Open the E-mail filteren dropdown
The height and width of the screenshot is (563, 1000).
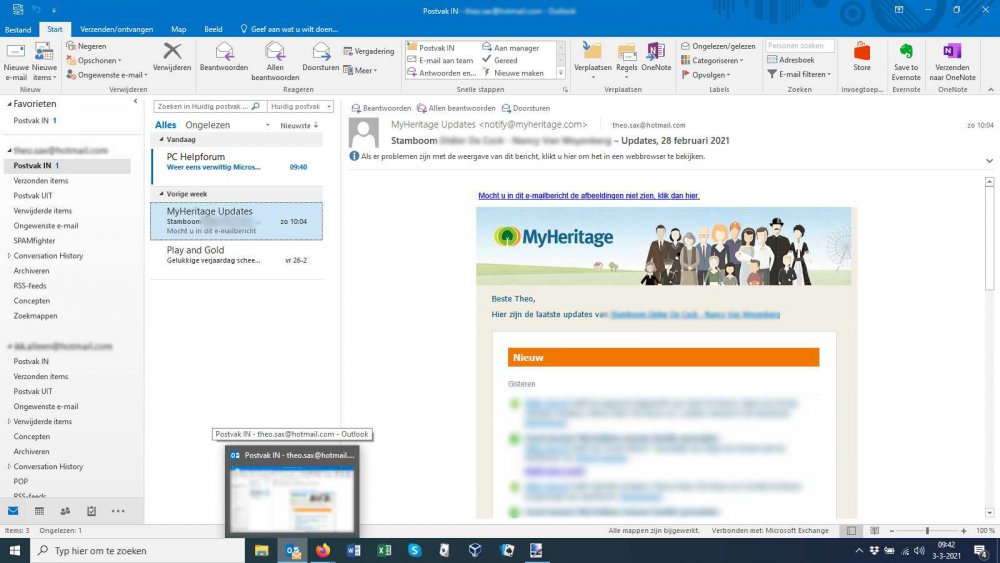(x=799, y=74)
